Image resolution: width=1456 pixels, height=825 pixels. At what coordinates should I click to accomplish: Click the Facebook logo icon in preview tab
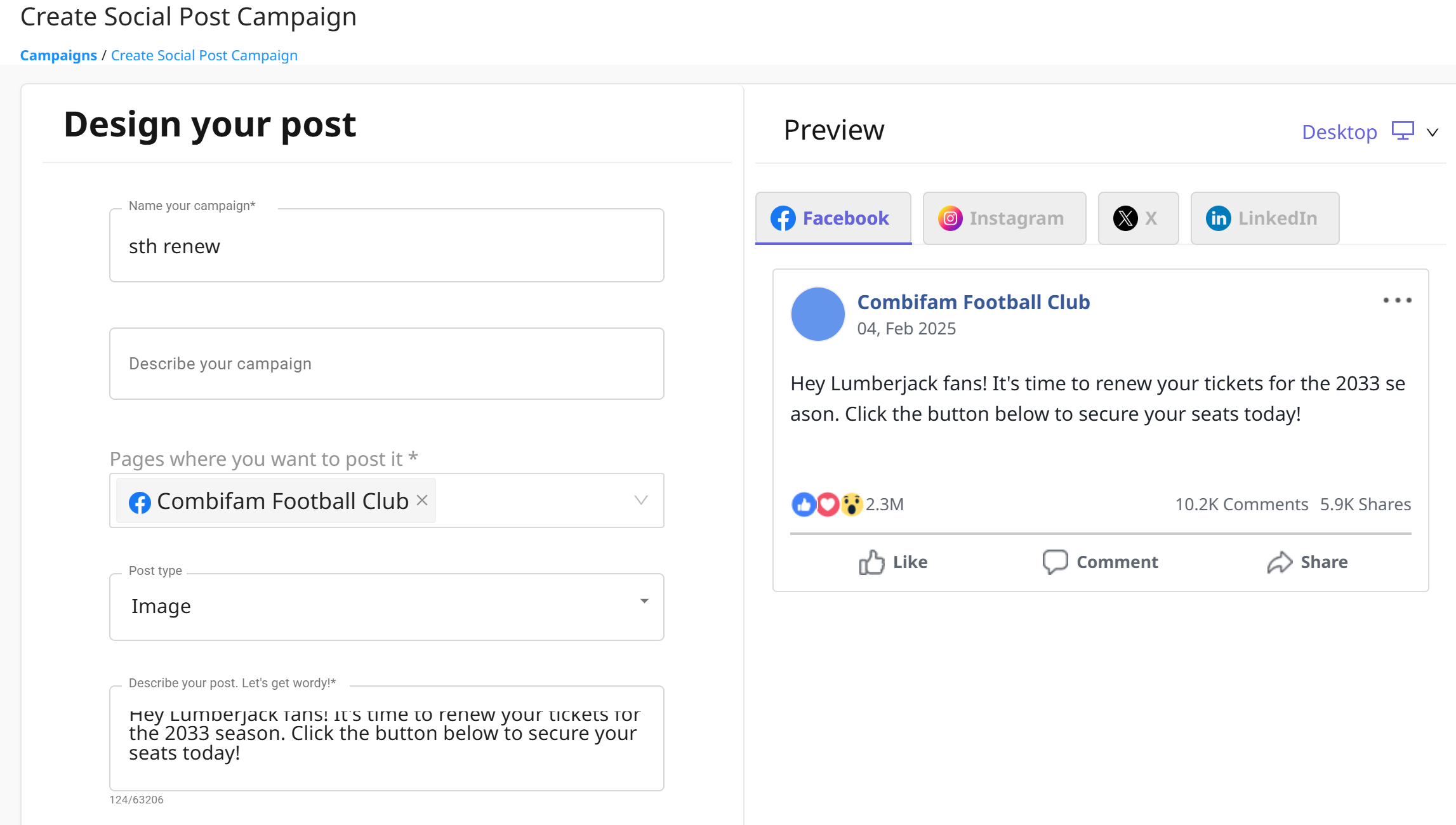(x=783, y=218)
